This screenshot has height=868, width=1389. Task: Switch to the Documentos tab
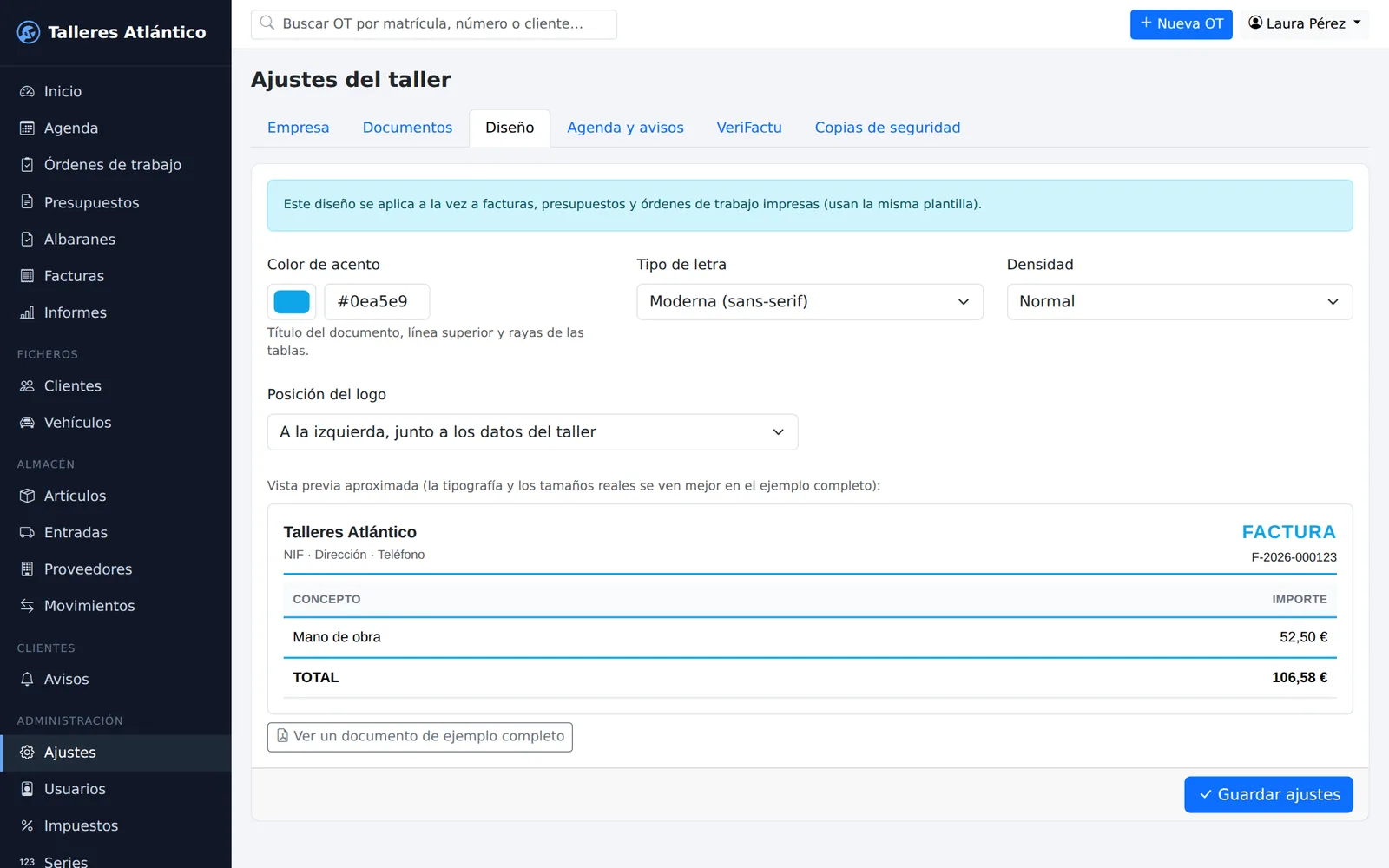[407, 128]
